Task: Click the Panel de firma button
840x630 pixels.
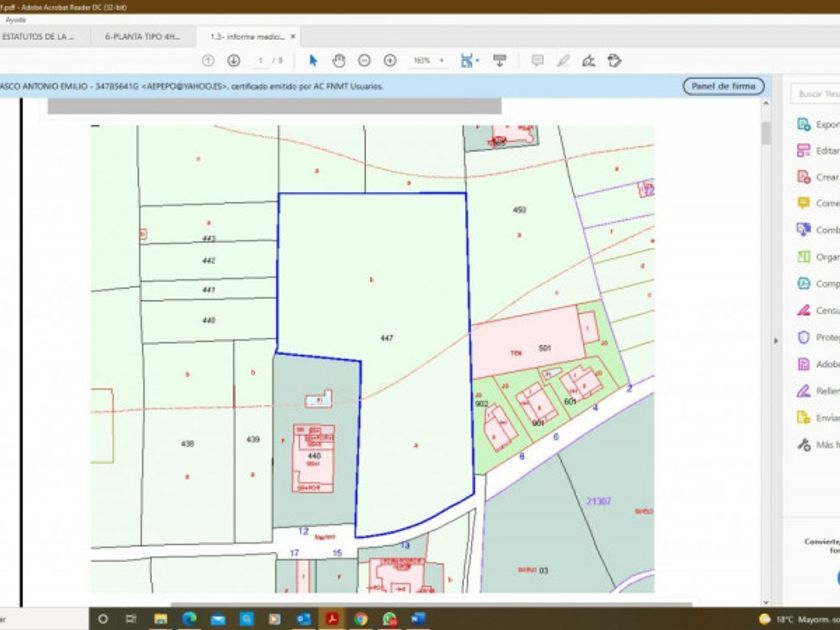Action: tap(723, 87)
